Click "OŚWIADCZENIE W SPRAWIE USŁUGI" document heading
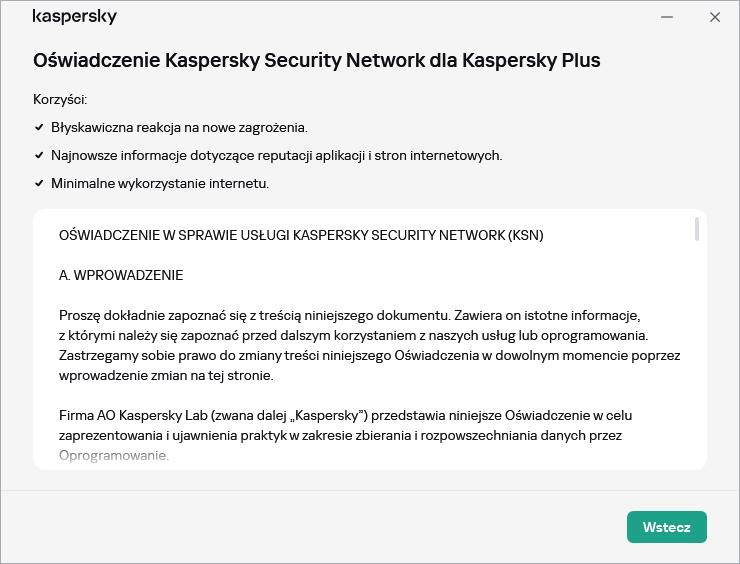Screen dimensions: 740x564 pyautogui.click(x=301, y=236)
